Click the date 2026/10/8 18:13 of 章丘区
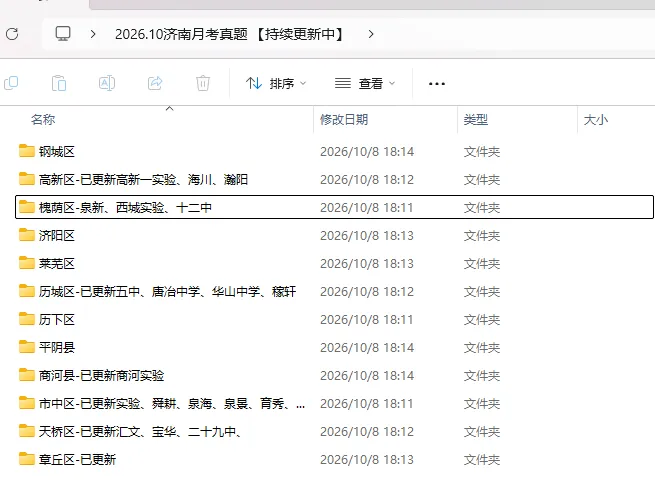 click(x=367, y=459)
